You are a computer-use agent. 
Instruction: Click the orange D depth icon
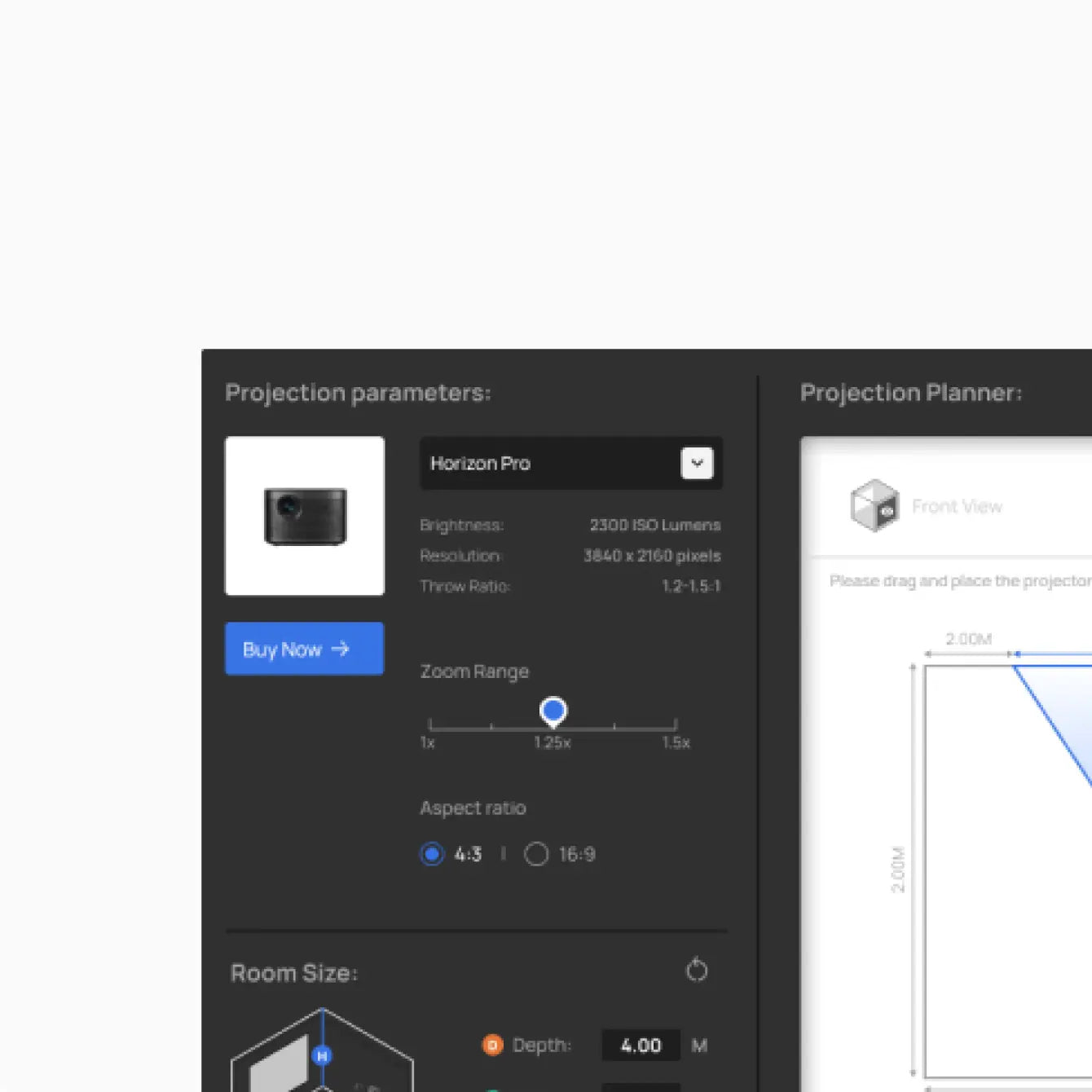coord(492,1045)
